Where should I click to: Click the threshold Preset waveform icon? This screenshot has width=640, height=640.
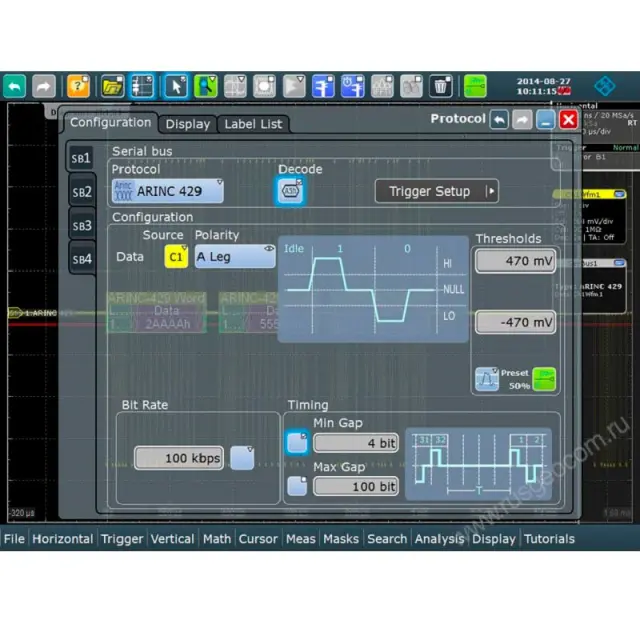coord(486,379)
